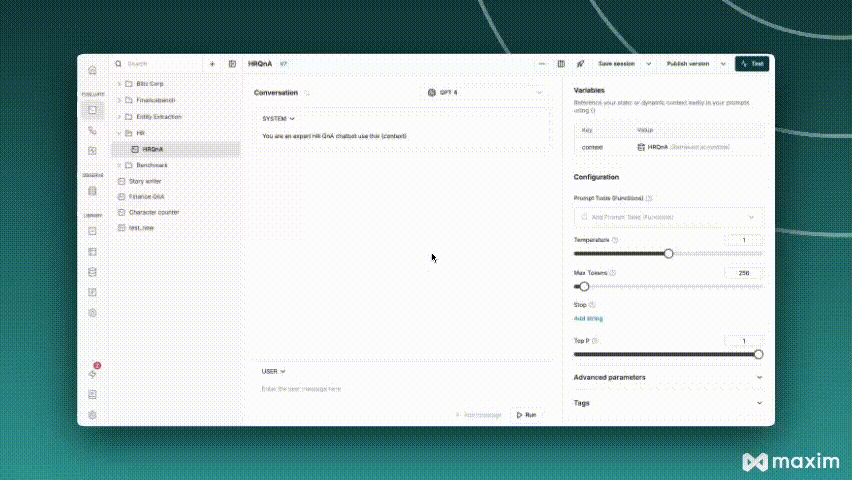852x480 pixels.
Task: Click the Run button
Action: 526,415
